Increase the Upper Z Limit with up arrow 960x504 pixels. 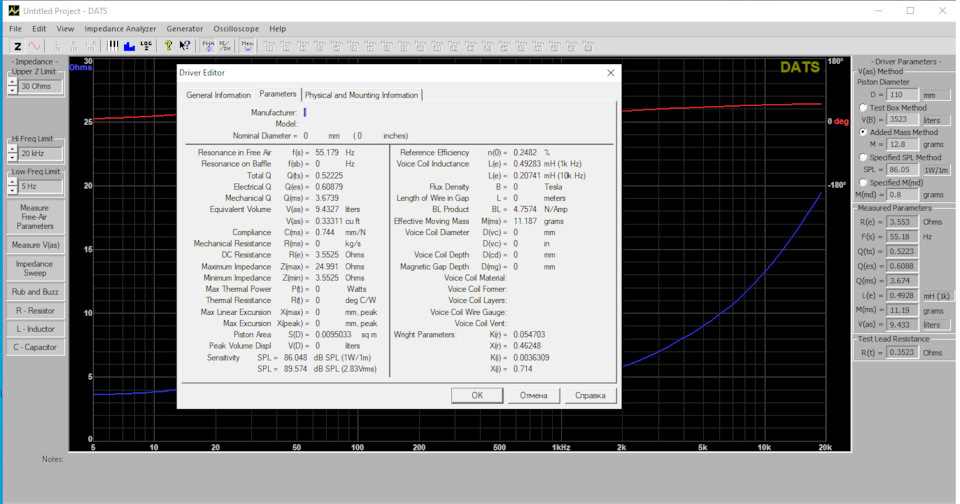[12, 83]
